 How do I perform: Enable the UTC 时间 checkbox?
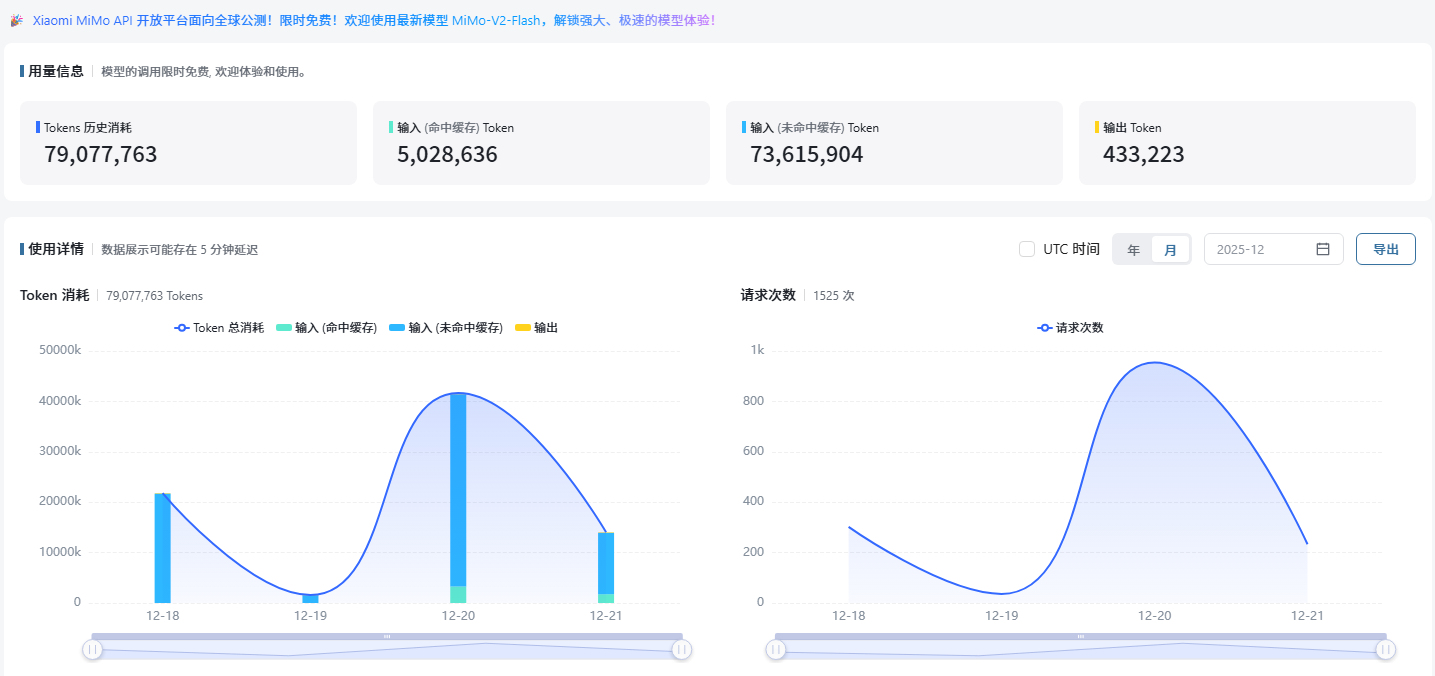coord(1027,248)
